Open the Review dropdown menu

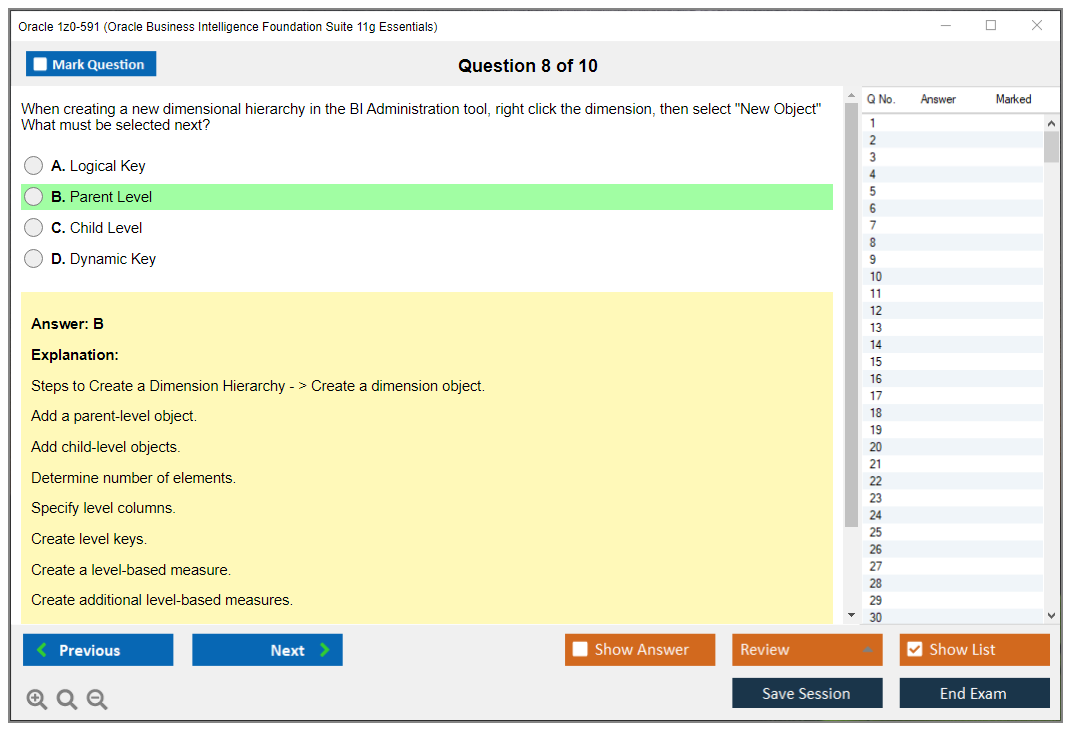(806, 650)
